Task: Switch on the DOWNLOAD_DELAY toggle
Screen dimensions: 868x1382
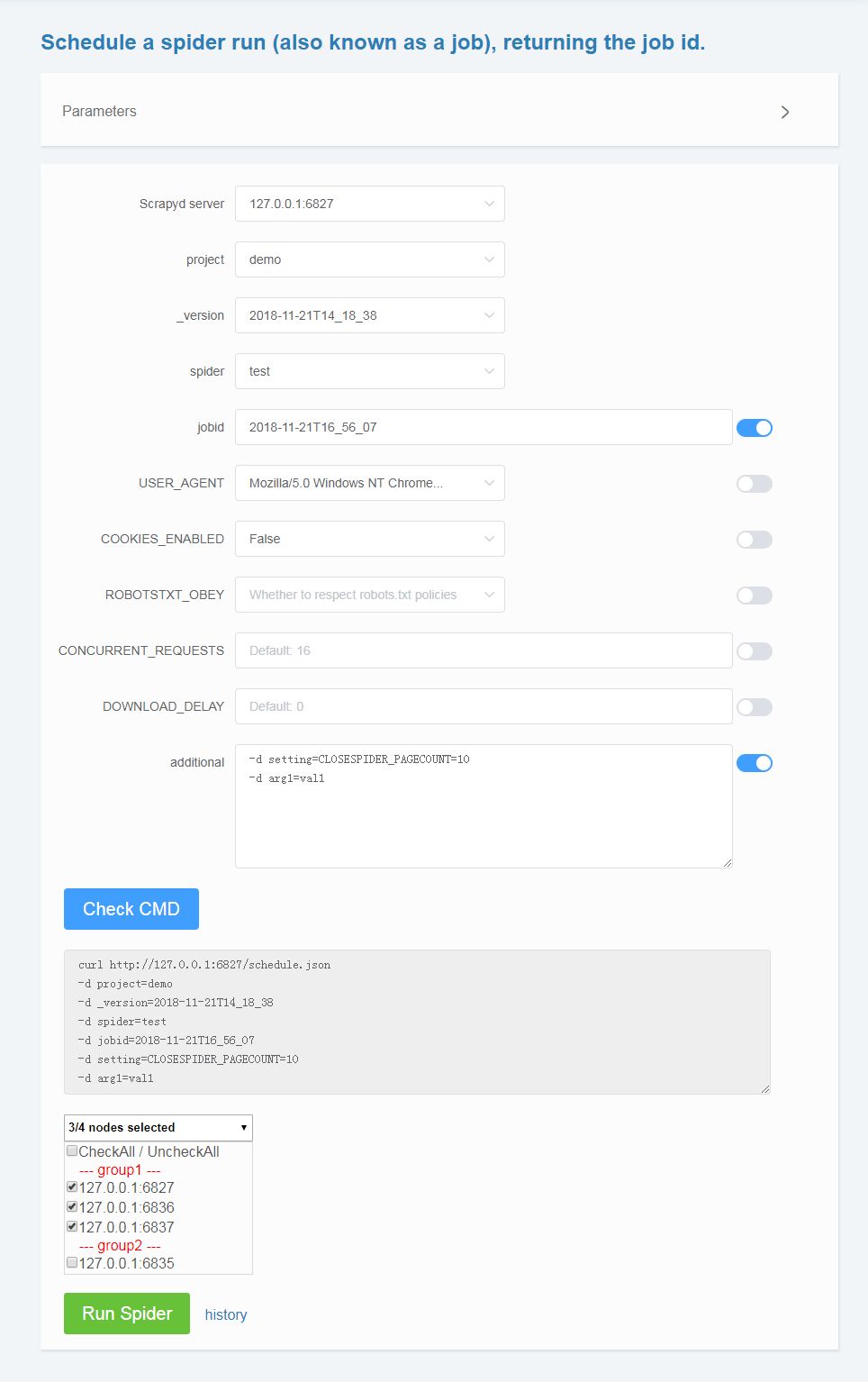Action: [755, 707]
